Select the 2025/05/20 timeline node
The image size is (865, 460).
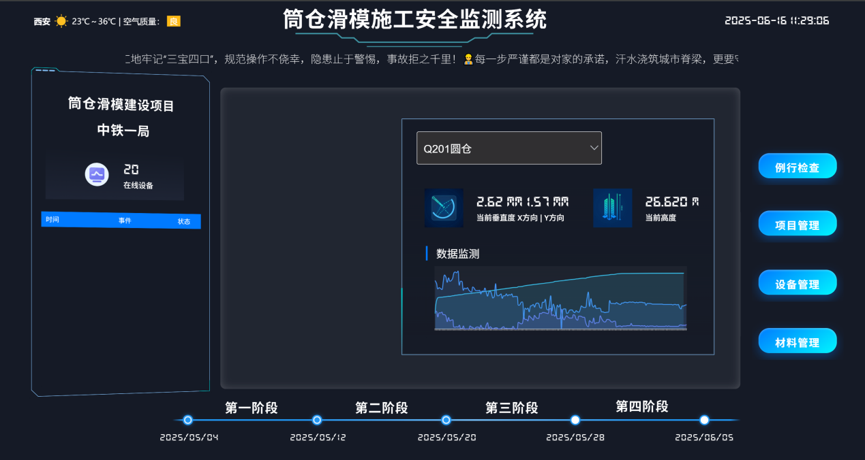446,420
